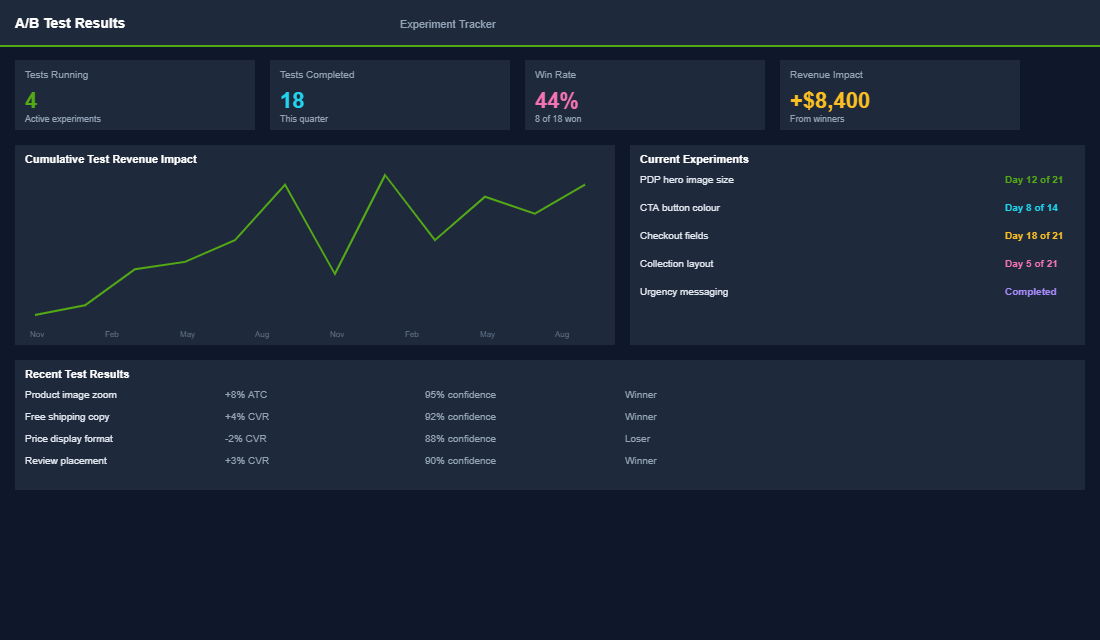Open the Product image zoom result row
Screen dimensions: 1100x640
(72, 395)
